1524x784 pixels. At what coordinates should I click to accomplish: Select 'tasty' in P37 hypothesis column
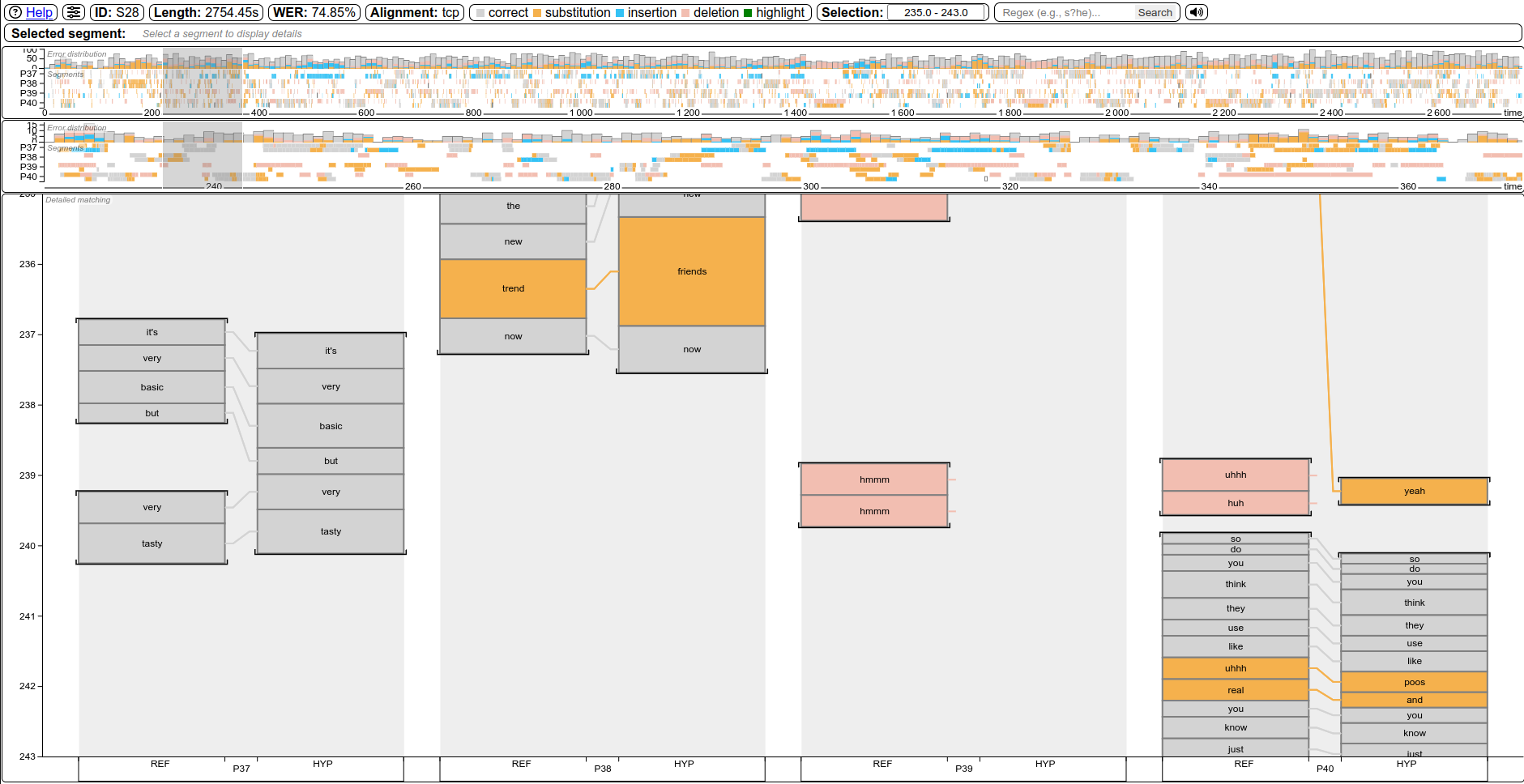tap(331, 531)
